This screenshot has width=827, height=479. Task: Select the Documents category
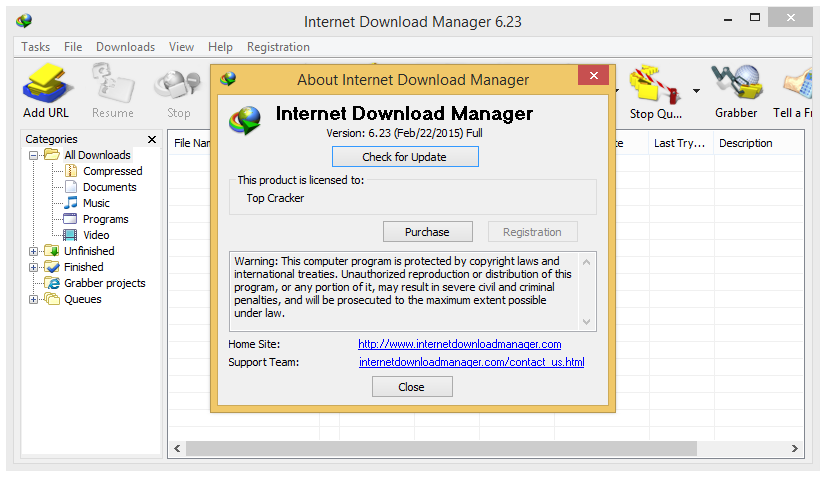[x=109, y=187]
